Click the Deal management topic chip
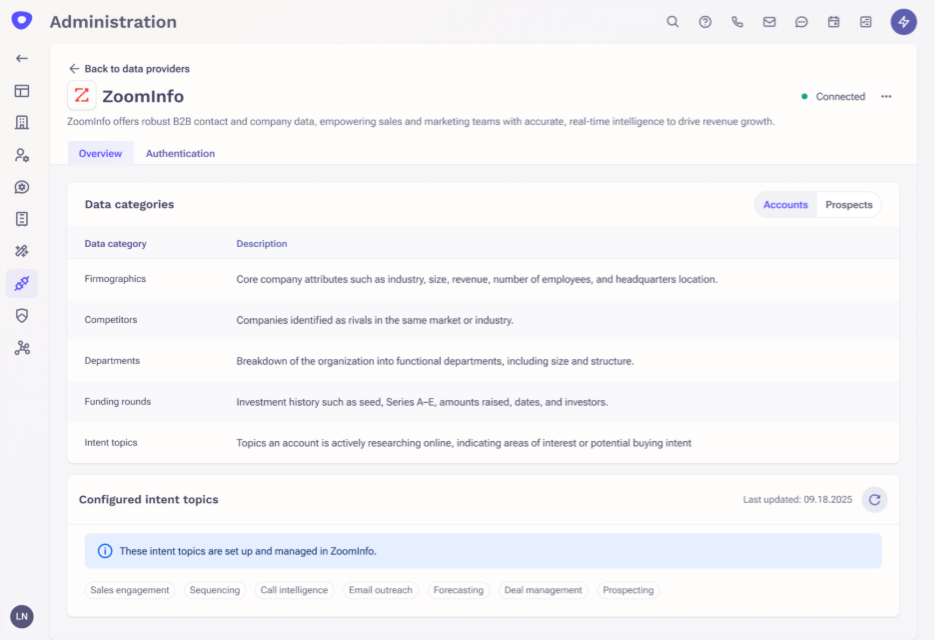Viewport: 936px width, 640px height. tap(543, 590)
